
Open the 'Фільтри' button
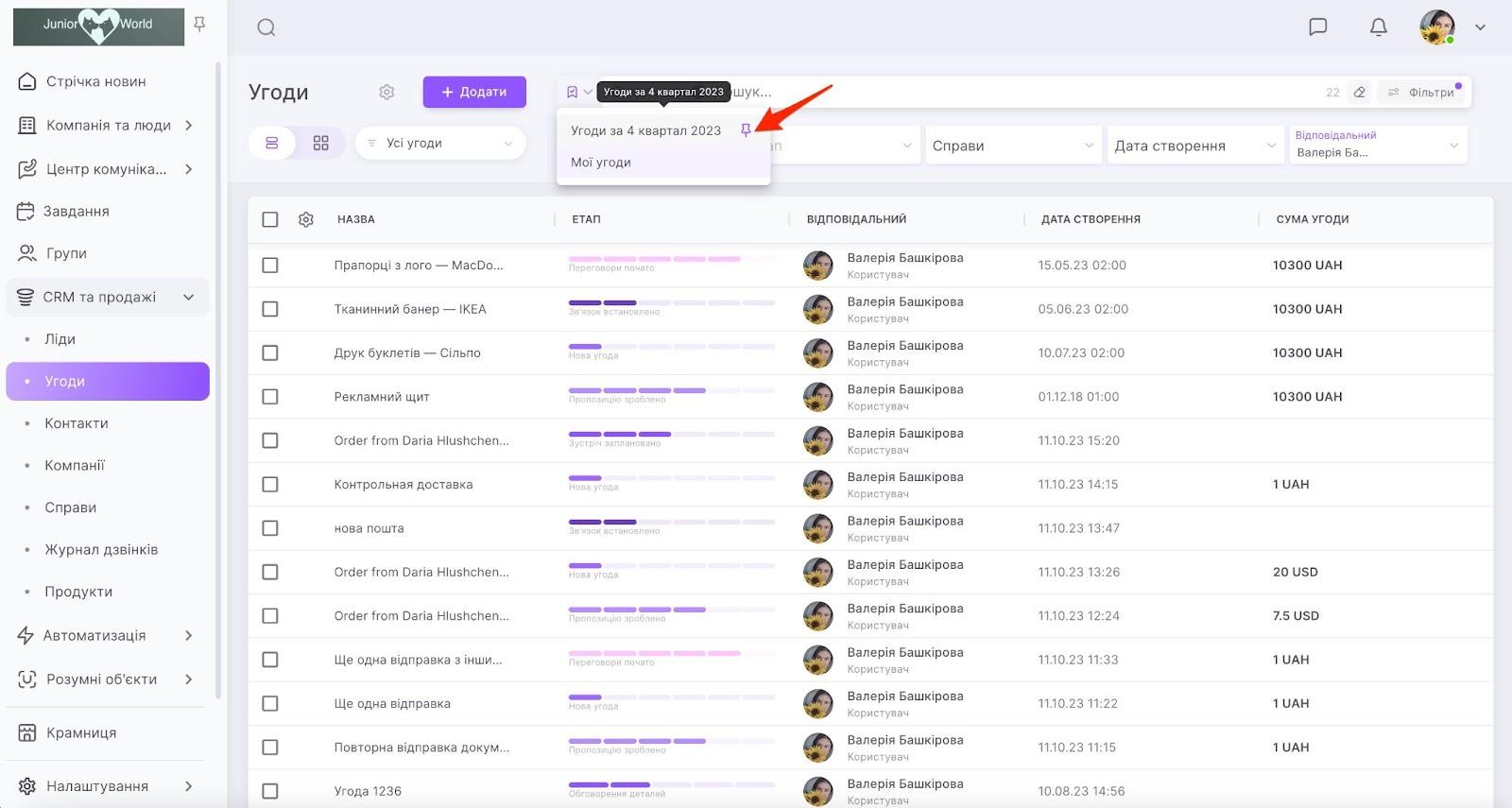tap(1422, 92)
